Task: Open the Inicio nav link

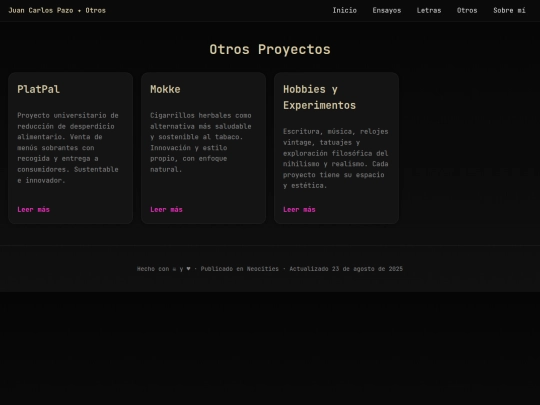Action: (x=344, y=10)
